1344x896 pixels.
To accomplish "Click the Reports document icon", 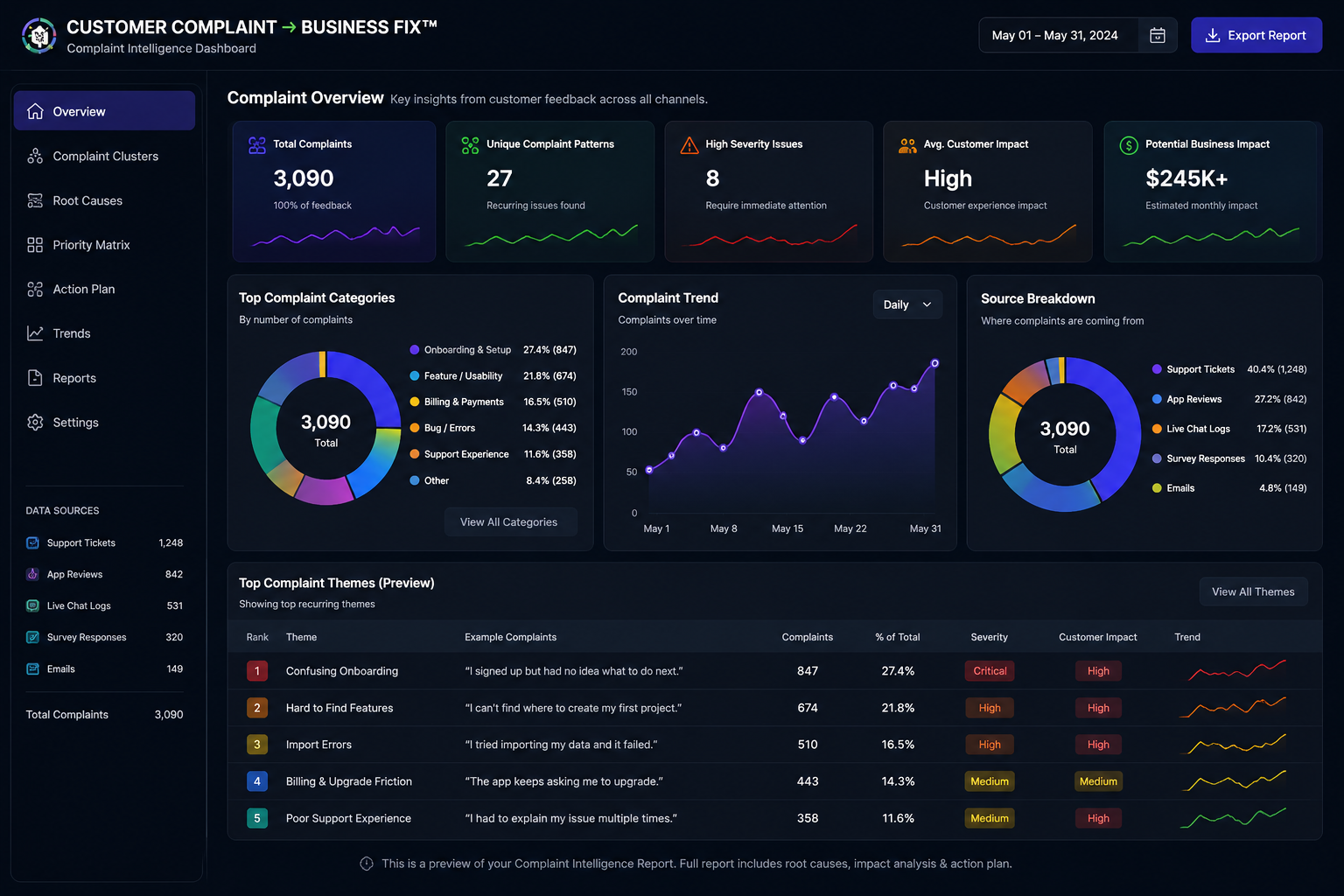I will tap(35, 378).
